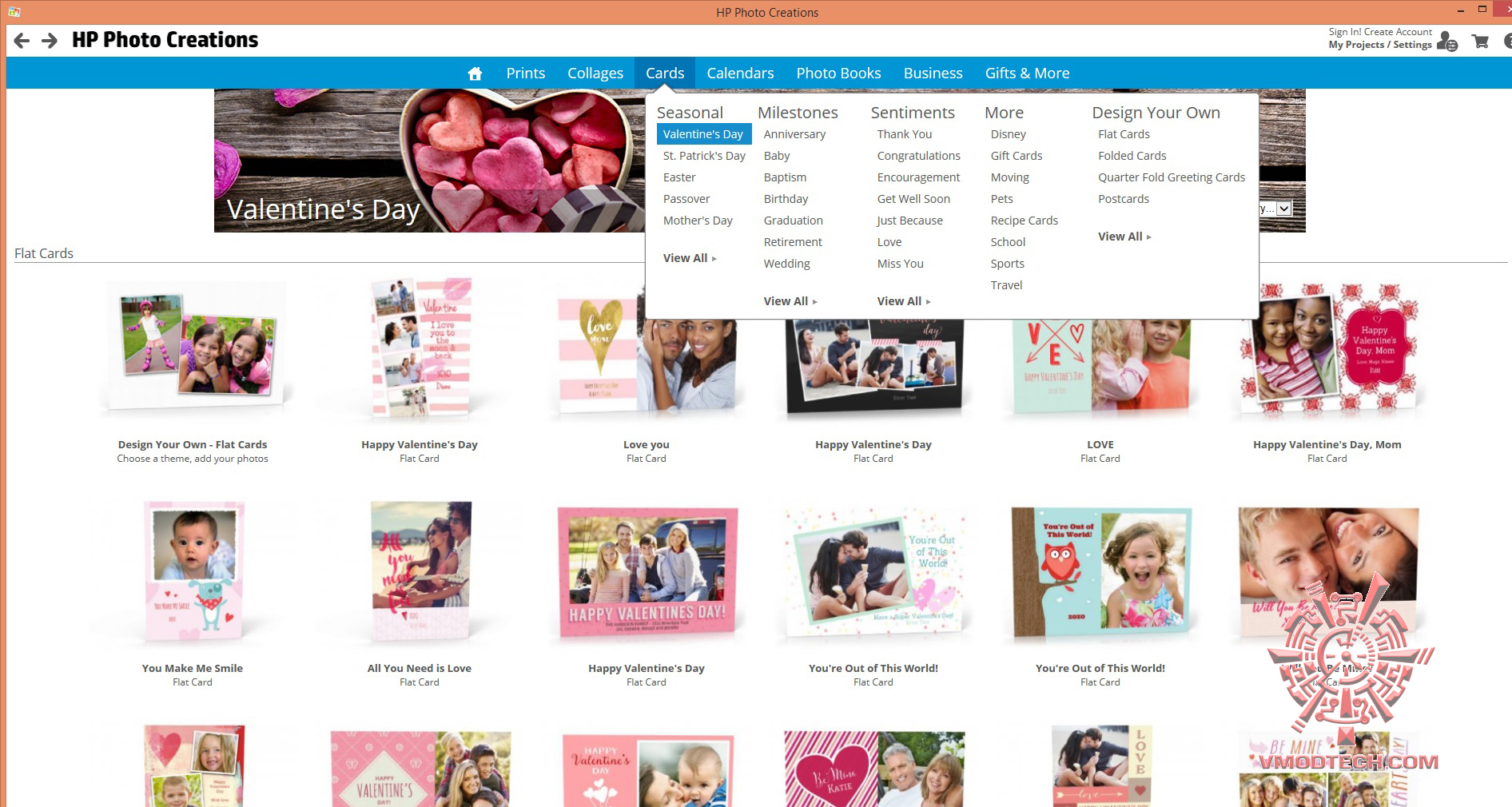Open the dropdown arrow at the banner's right edge
1512x807 pixels.
pos(1283,209)
